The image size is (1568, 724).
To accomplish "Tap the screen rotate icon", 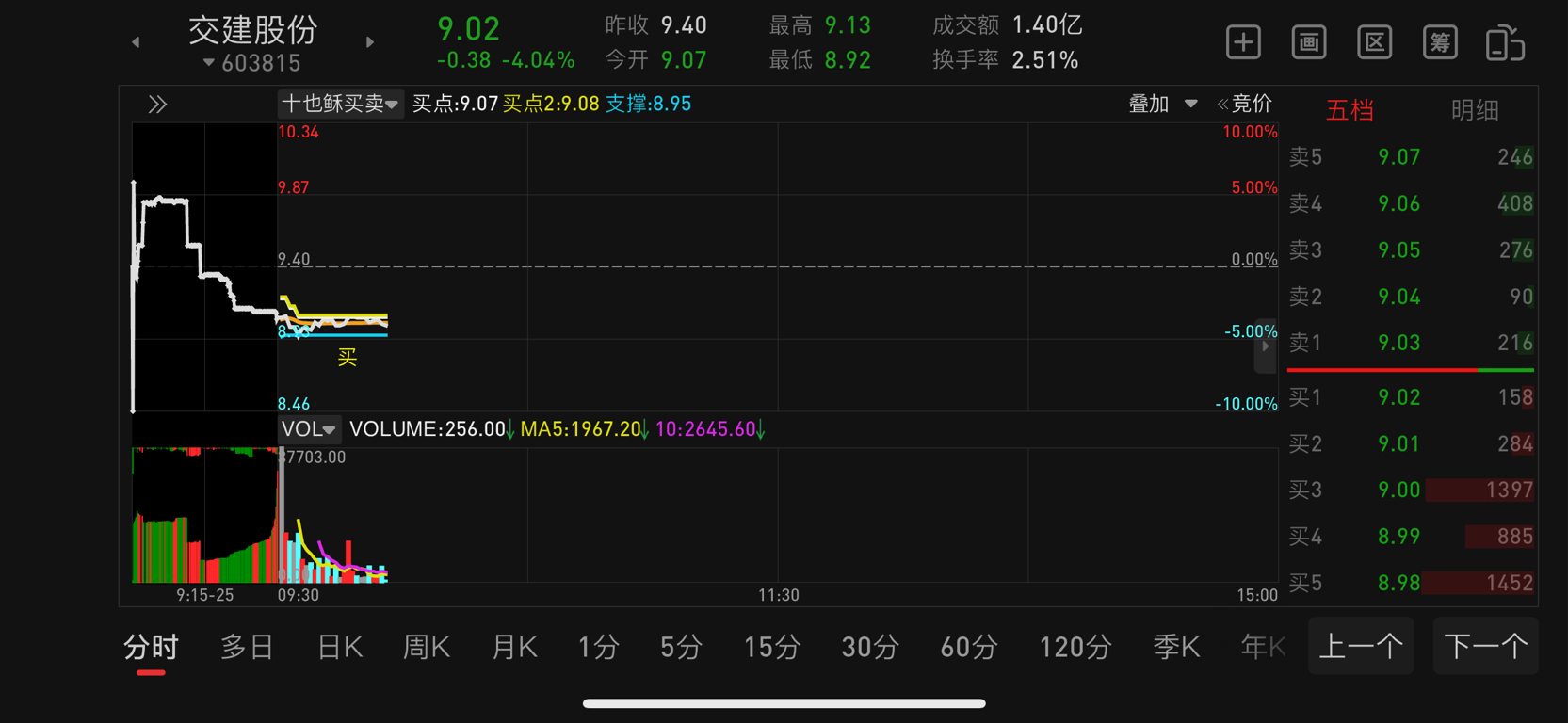I will (1505, 43).
